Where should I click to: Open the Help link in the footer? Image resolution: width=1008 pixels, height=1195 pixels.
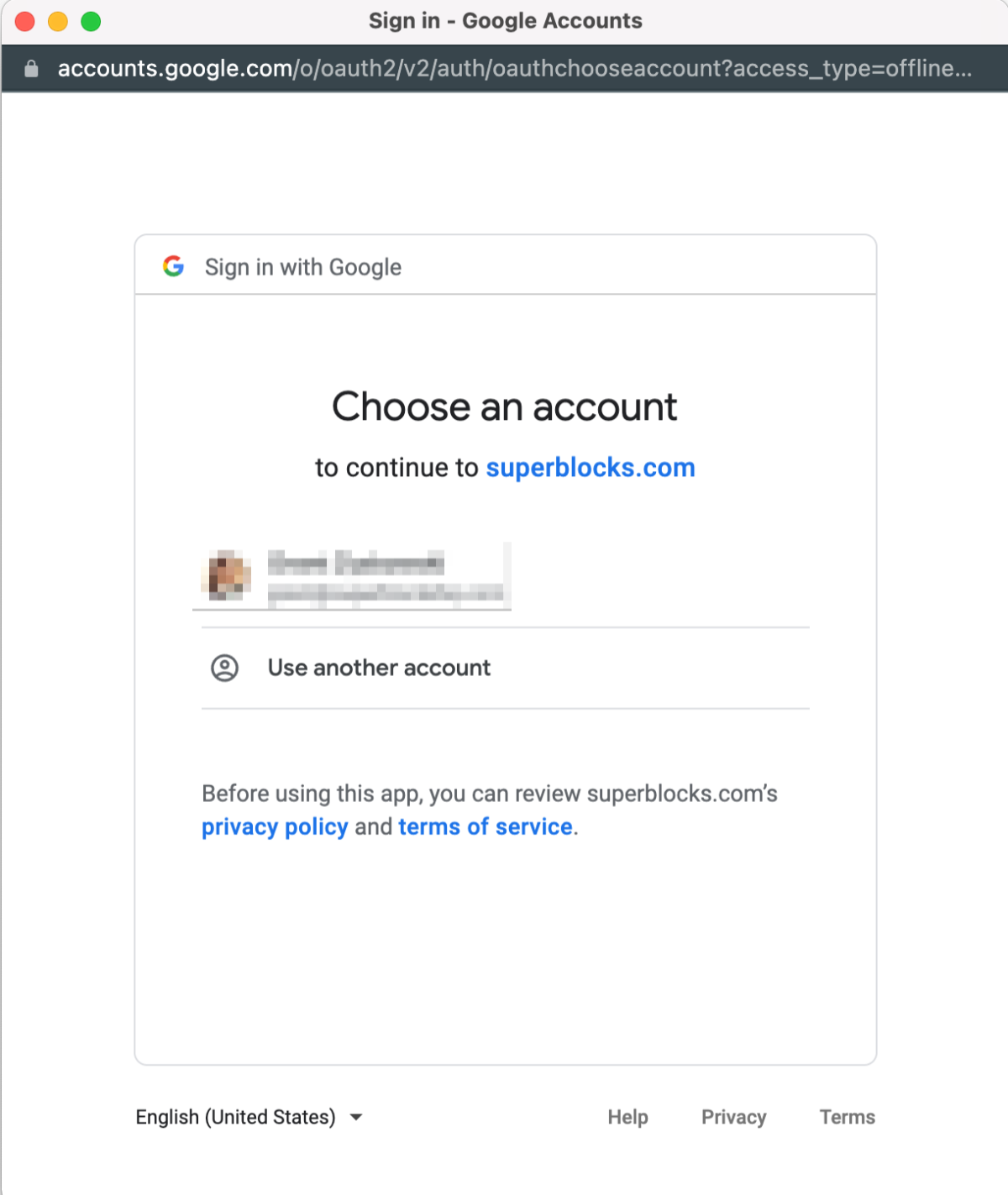[x=627, y=1117]
